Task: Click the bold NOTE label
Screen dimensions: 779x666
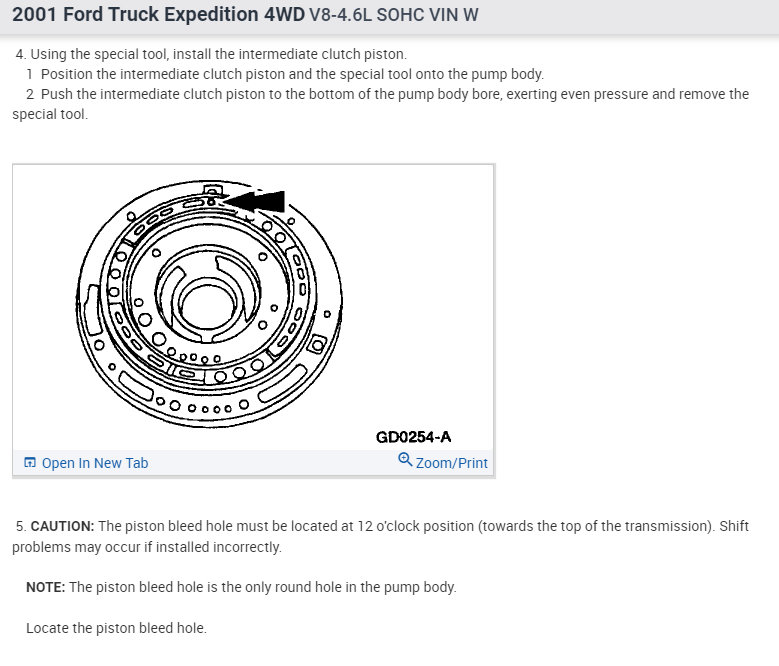Action: point(46,587)
